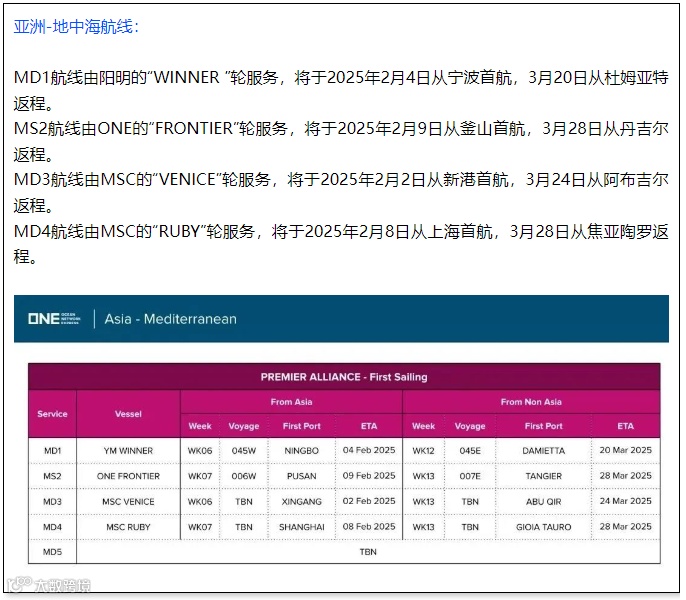Click the 09 Feb 2025 ETA cell
This screenshot has height=600, width=686.
coord(369,476)
